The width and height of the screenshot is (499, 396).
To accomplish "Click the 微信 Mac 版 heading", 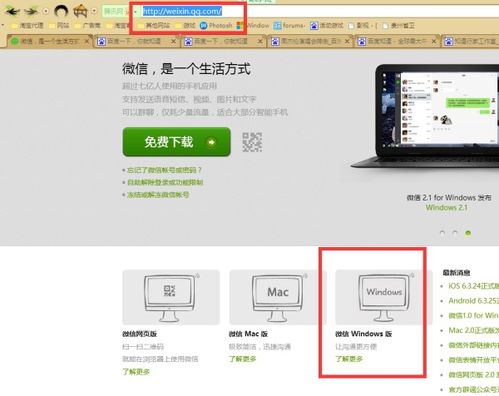I will click(x=248, y=334).
